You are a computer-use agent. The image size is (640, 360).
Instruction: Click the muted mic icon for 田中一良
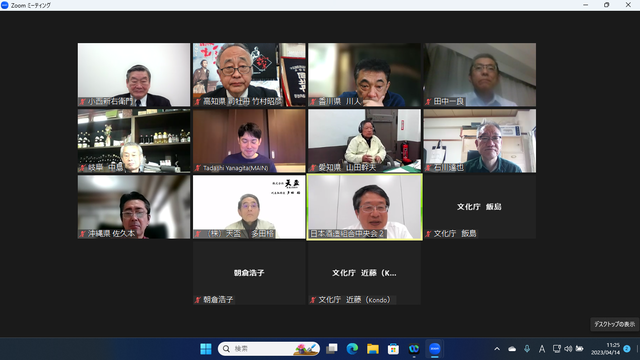click(x=428, y=102)
